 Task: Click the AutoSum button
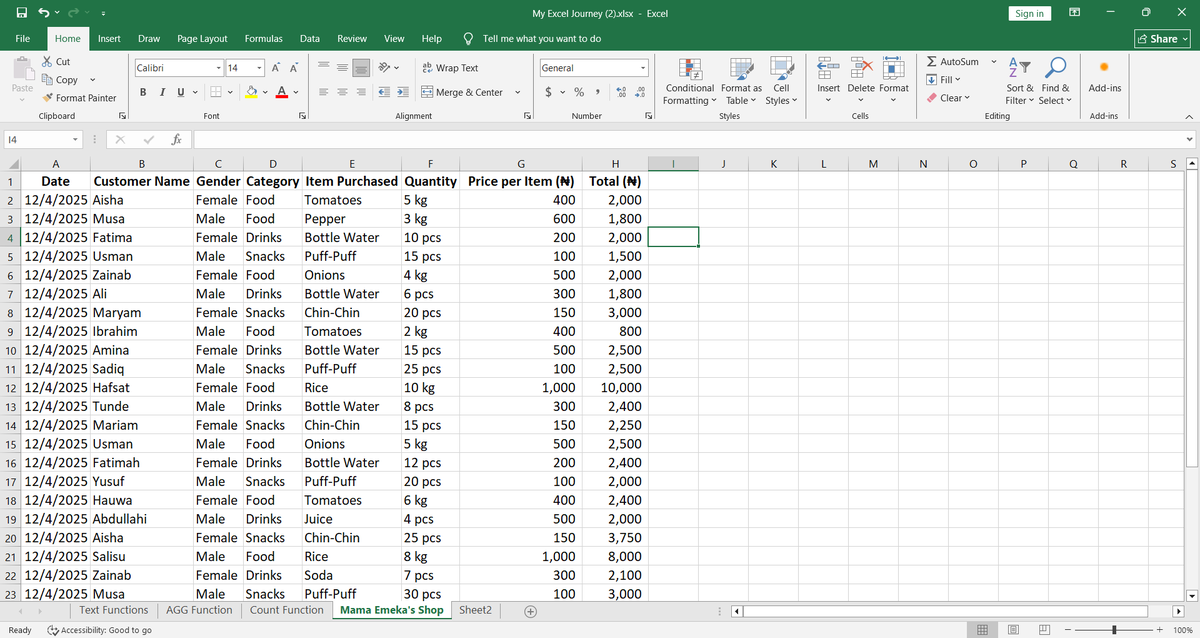(x=953, y=62)
